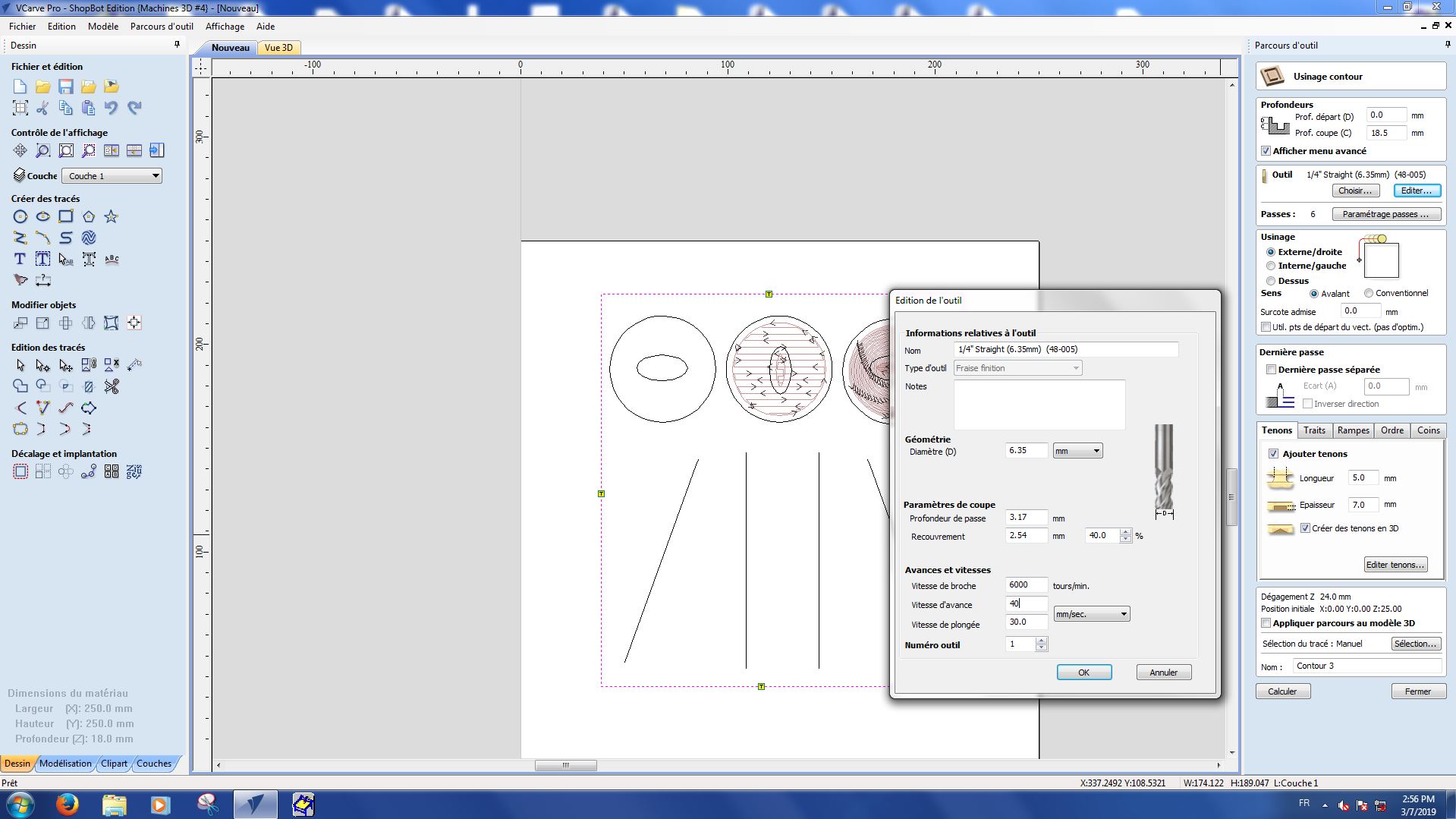Click the Calculer button
The width and height of the screenshot is (1456, 819).
[x=1282, y=691]
